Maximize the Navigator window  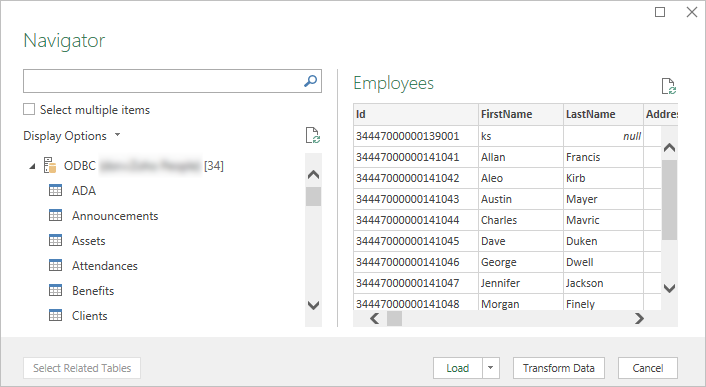pyautogui.click(x=660, y=12)
